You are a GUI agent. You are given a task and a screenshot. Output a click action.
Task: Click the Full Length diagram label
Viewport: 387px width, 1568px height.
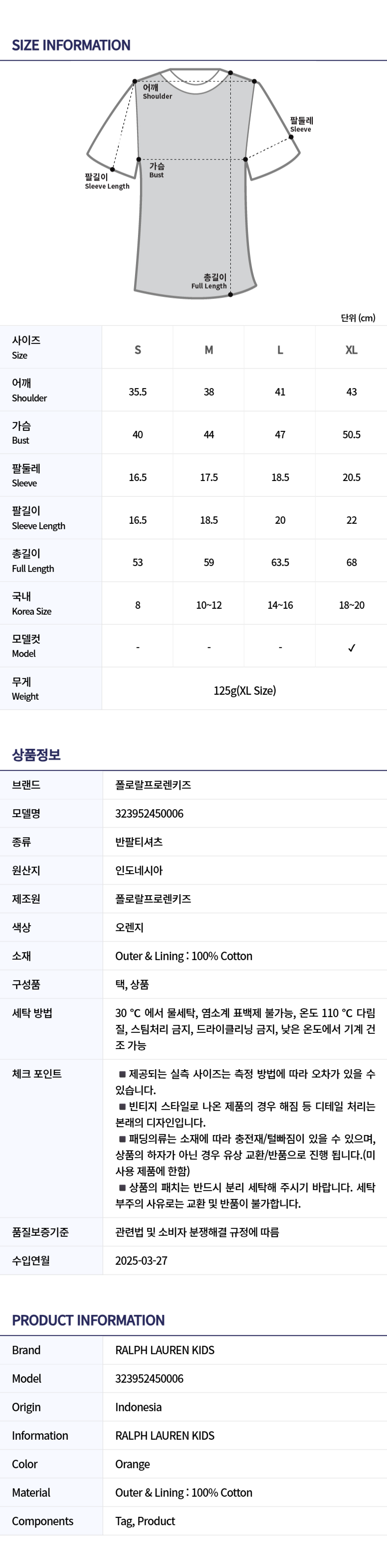[209, 281]
